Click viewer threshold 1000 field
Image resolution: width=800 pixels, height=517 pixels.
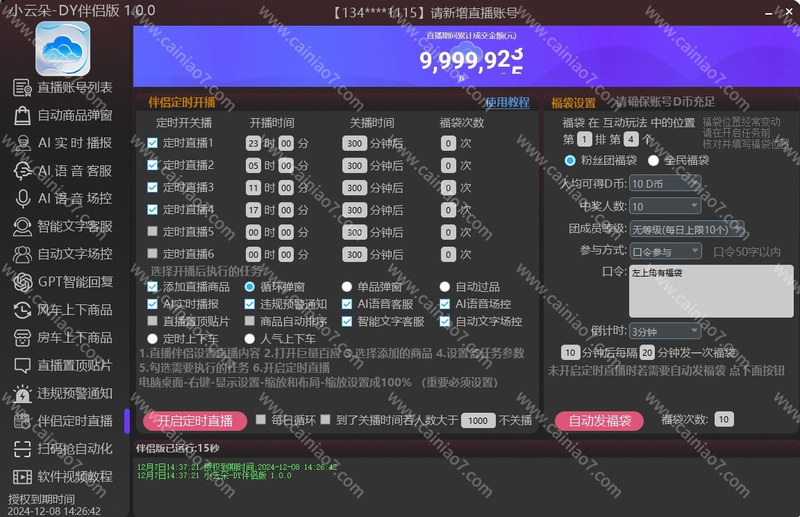click(478, 421)
